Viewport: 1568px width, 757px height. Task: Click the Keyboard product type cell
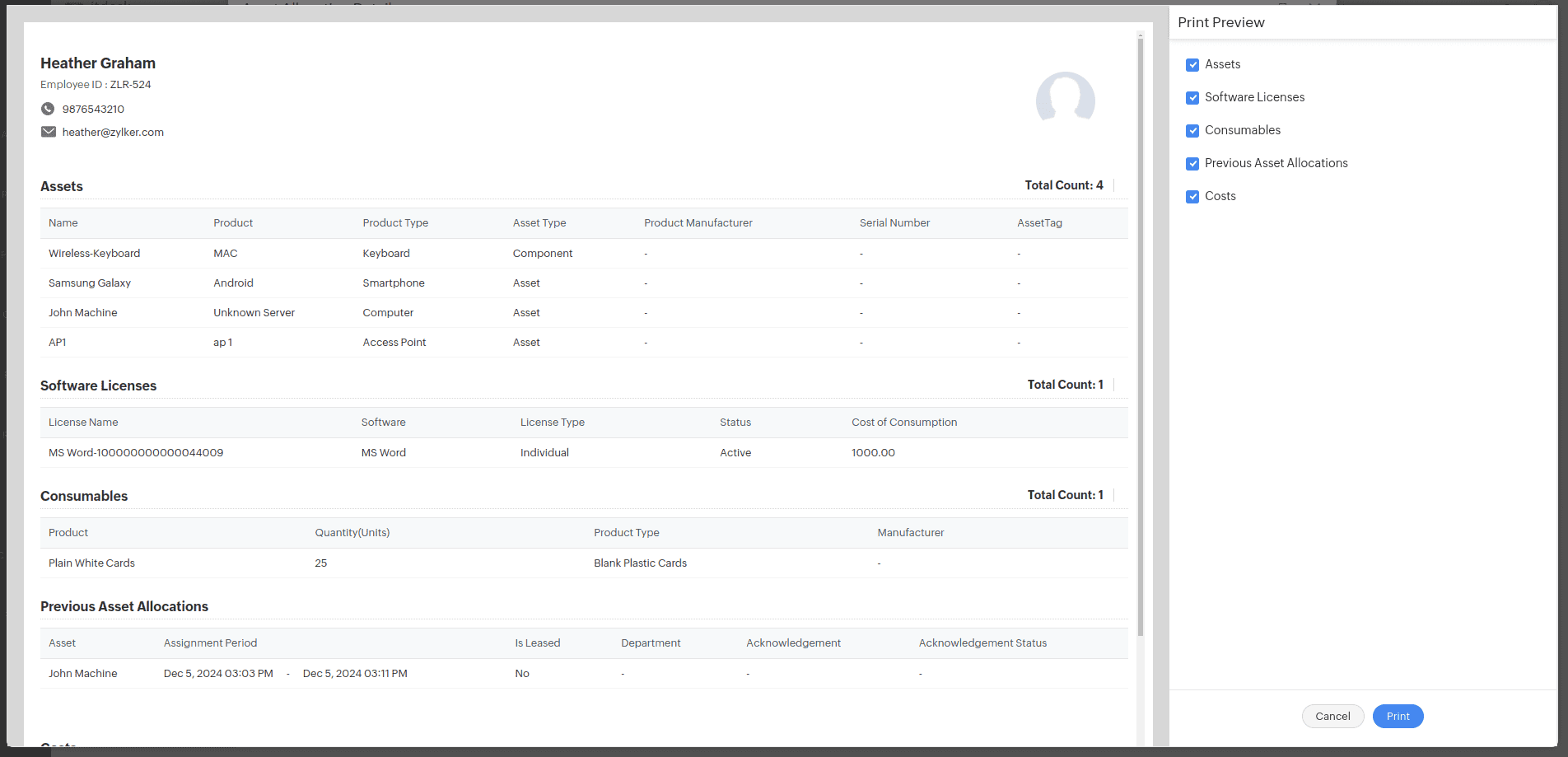tap(386, 253)
